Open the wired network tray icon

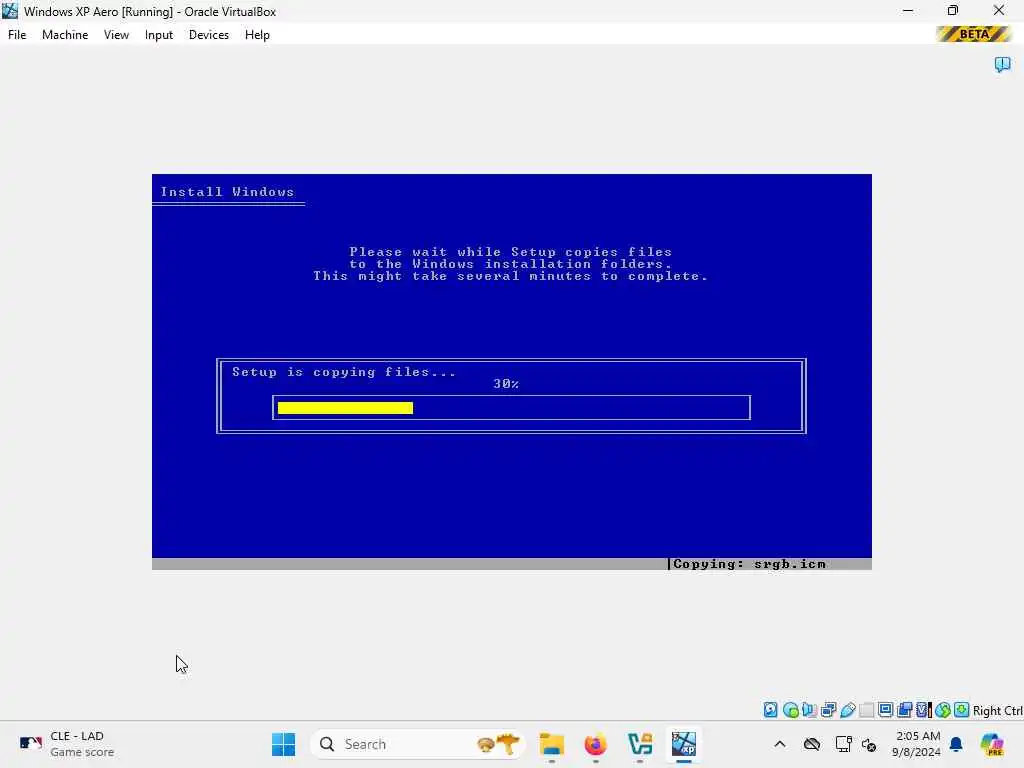[x=843, y=744]
